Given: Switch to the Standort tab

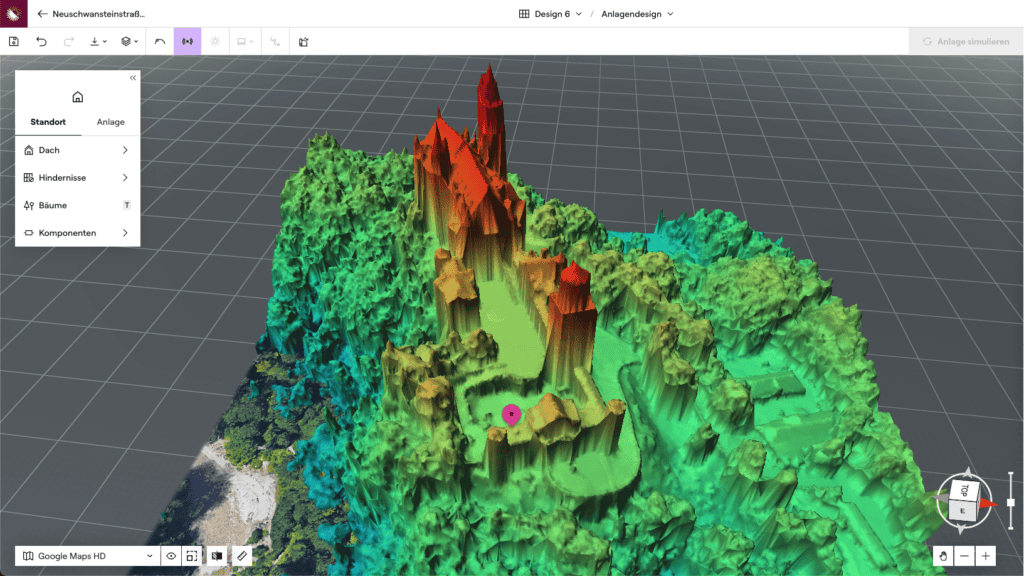Looking at the screenshot, I should [48, 122].
